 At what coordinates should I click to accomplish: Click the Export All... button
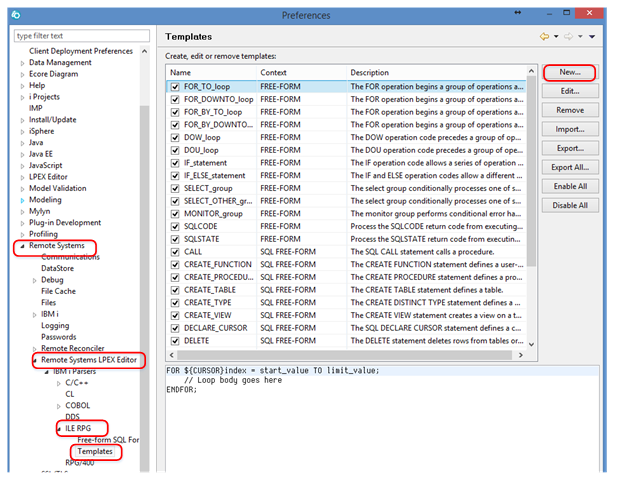click(569, 167)
